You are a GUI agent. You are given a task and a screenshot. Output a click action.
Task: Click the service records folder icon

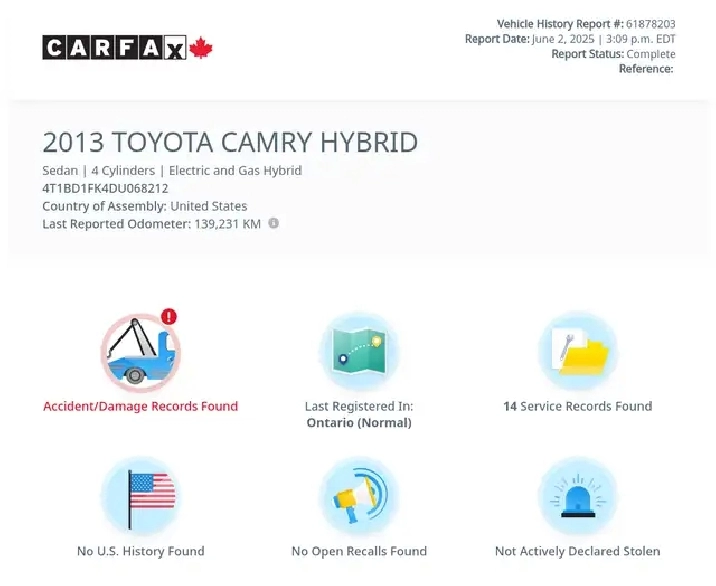578,352
